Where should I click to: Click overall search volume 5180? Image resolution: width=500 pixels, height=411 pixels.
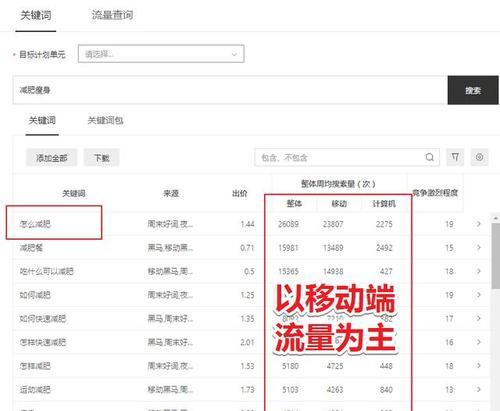point(290,366)
